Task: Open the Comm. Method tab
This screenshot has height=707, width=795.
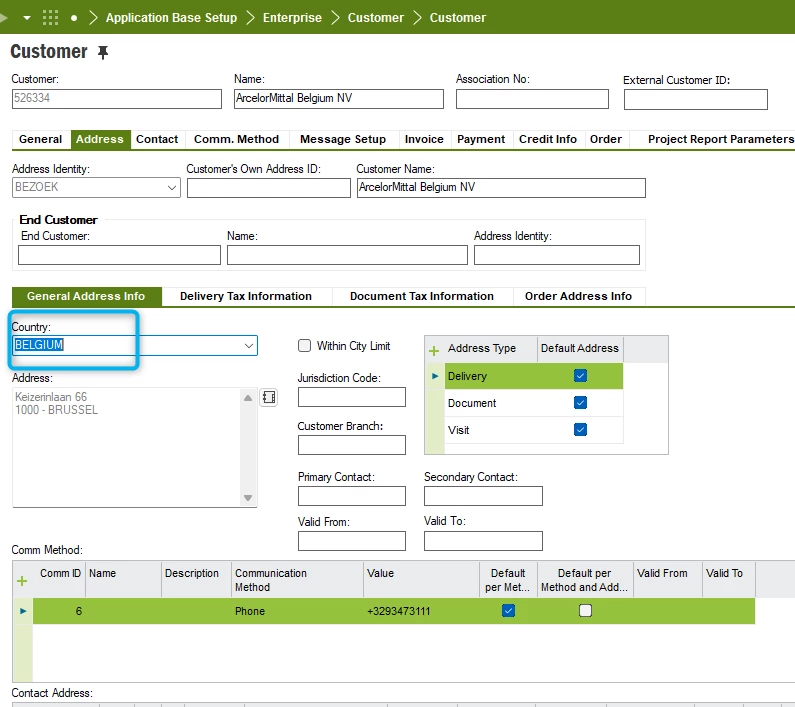Action: (236, 139)
